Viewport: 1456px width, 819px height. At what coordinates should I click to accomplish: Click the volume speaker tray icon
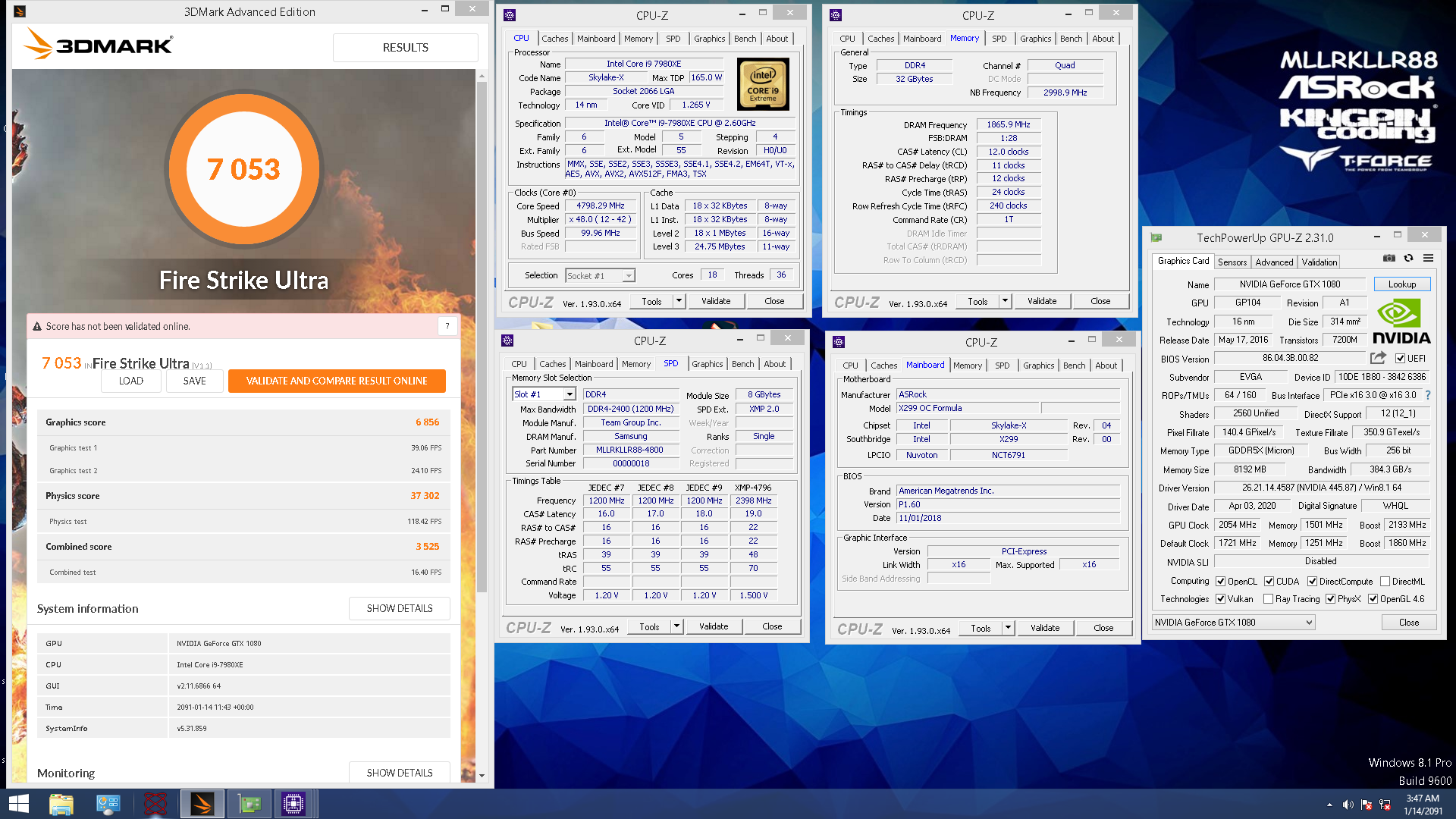pos(1348,805)
